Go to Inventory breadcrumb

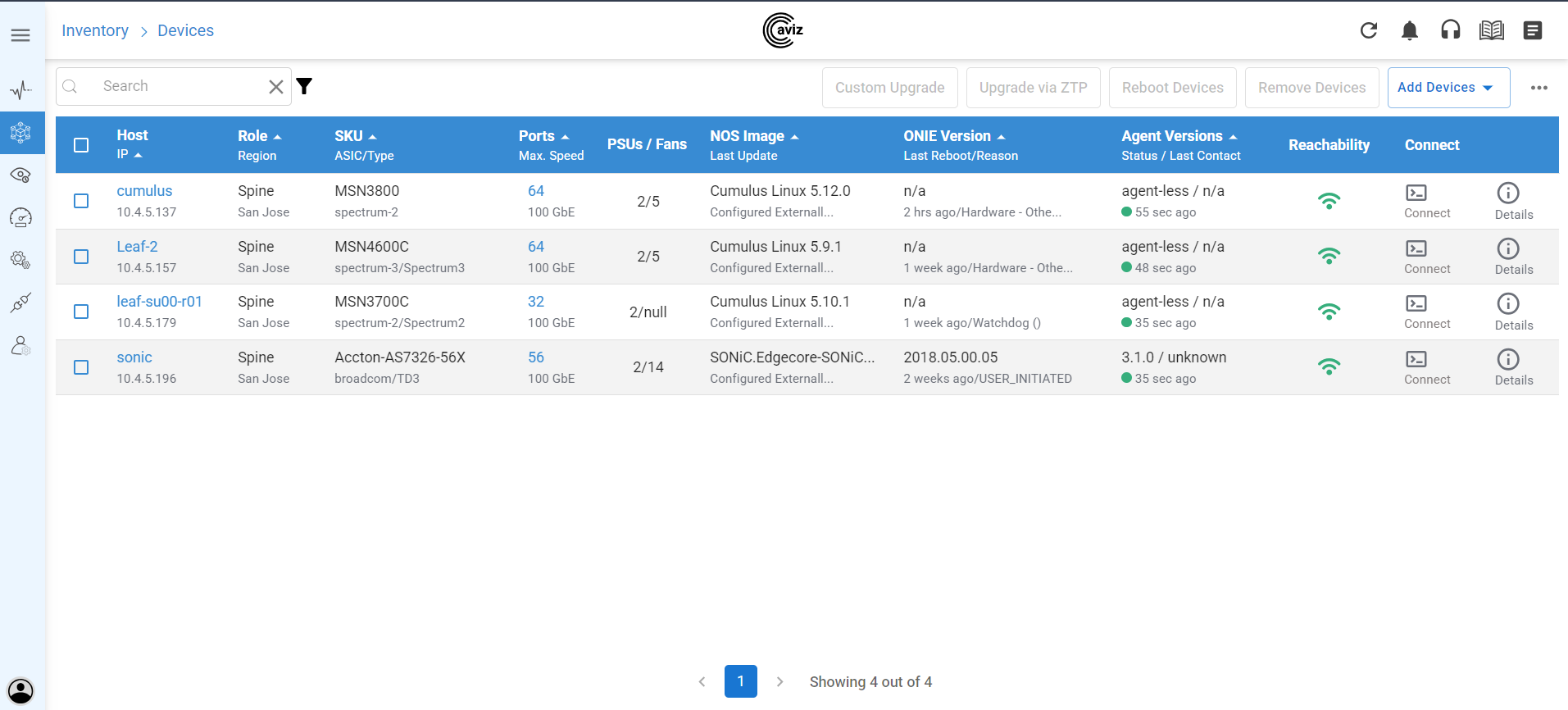pos(95,30)
